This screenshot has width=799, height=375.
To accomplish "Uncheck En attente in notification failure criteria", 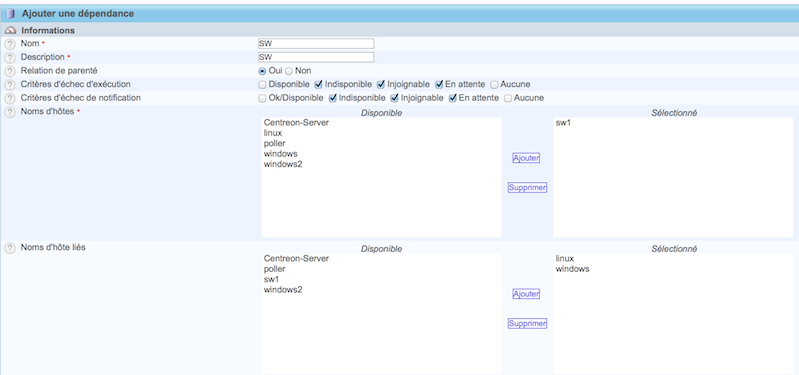I will pos(452,98).
